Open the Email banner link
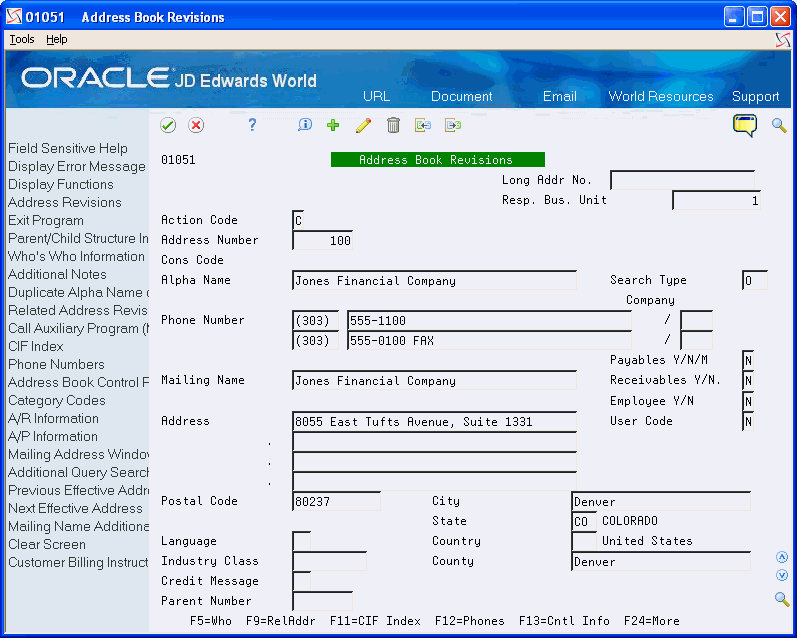 (x=560, y=97)
